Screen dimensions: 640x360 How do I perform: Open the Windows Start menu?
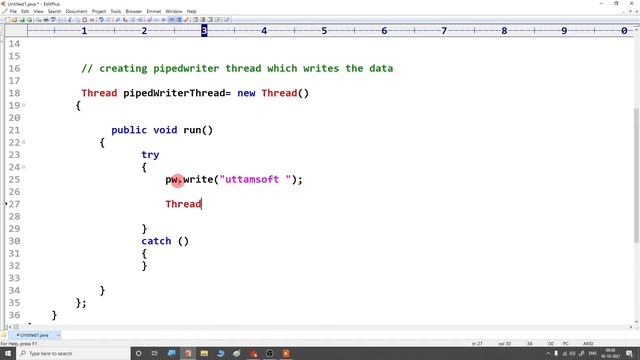pyautogui.click(x=8, y=353)
